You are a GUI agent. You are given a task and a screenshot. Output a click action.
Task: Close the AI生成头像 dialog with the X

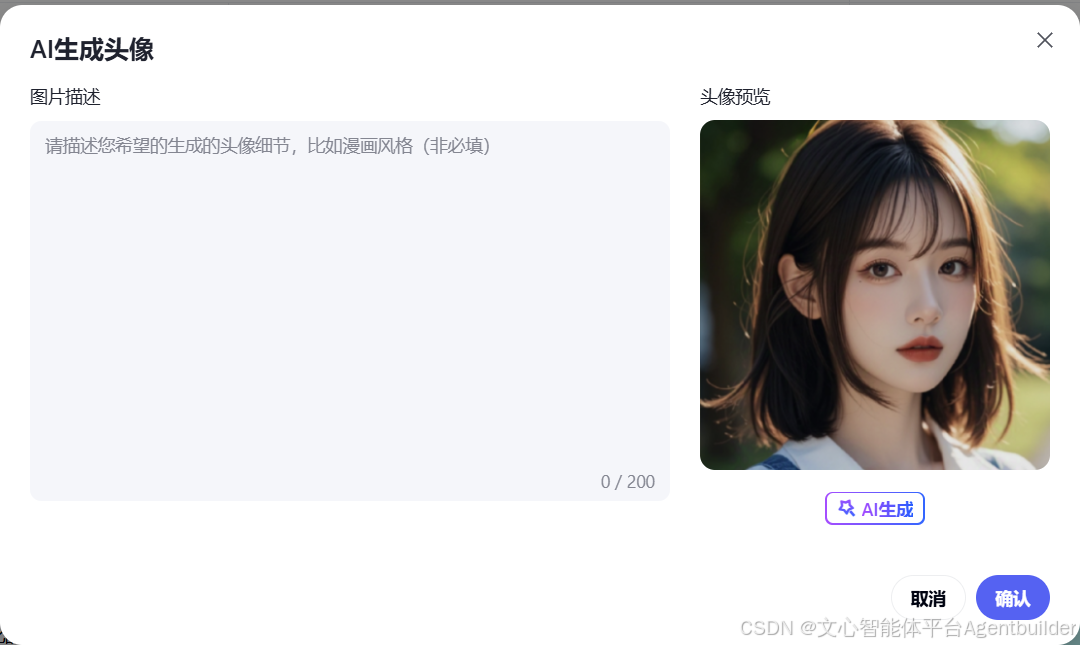(x=1044, y=40)
